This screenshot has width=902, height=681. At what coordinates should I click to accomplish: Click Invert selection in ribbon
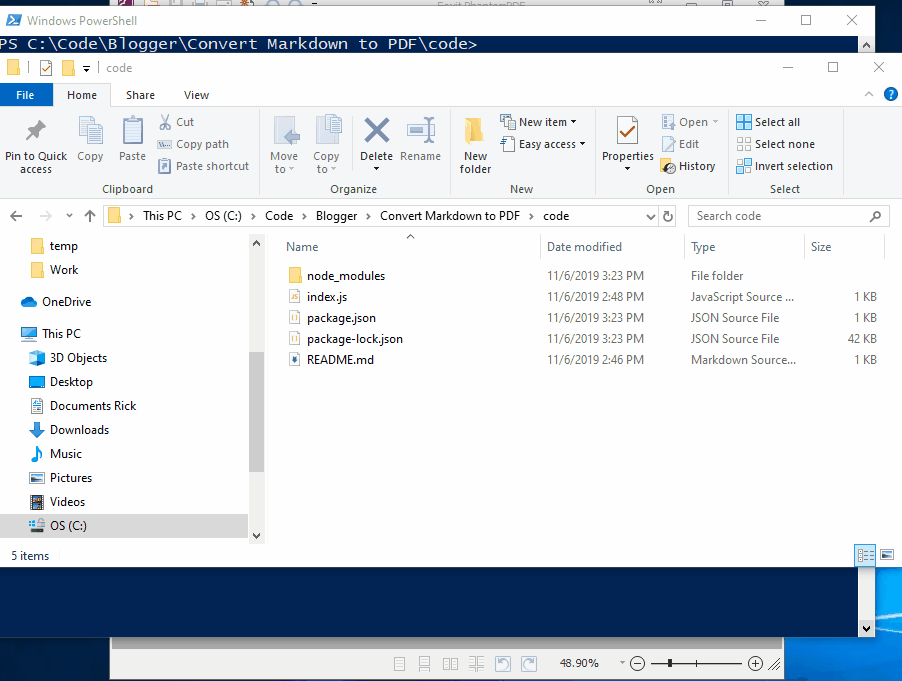point(785,166)
